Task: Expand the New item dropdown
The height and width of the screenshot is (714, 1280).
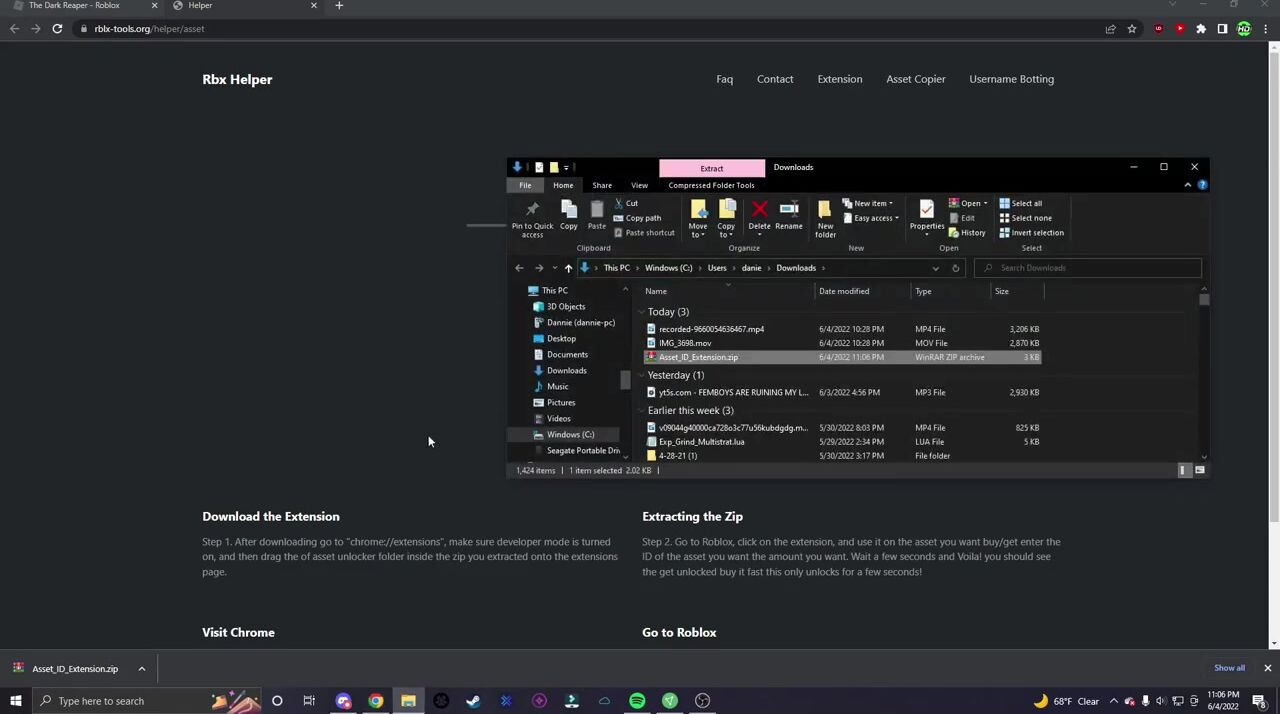Action: [870, 203]
